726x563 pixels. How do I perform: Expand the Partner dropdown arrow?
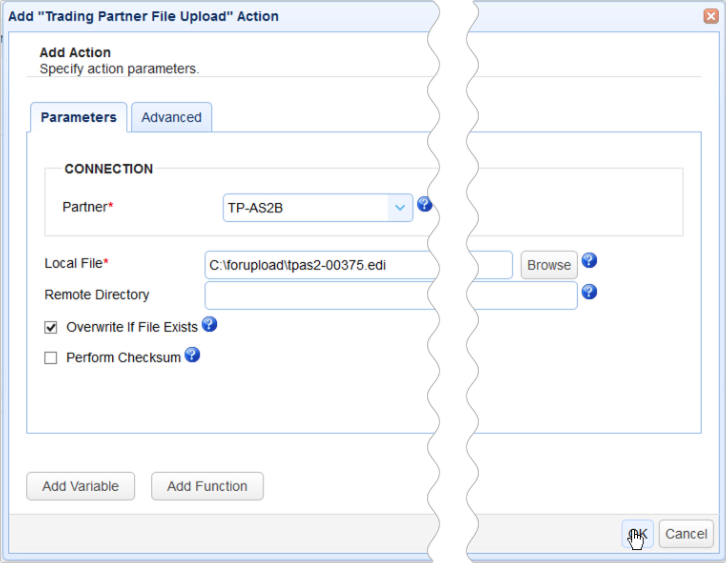(x=400, y=208)
